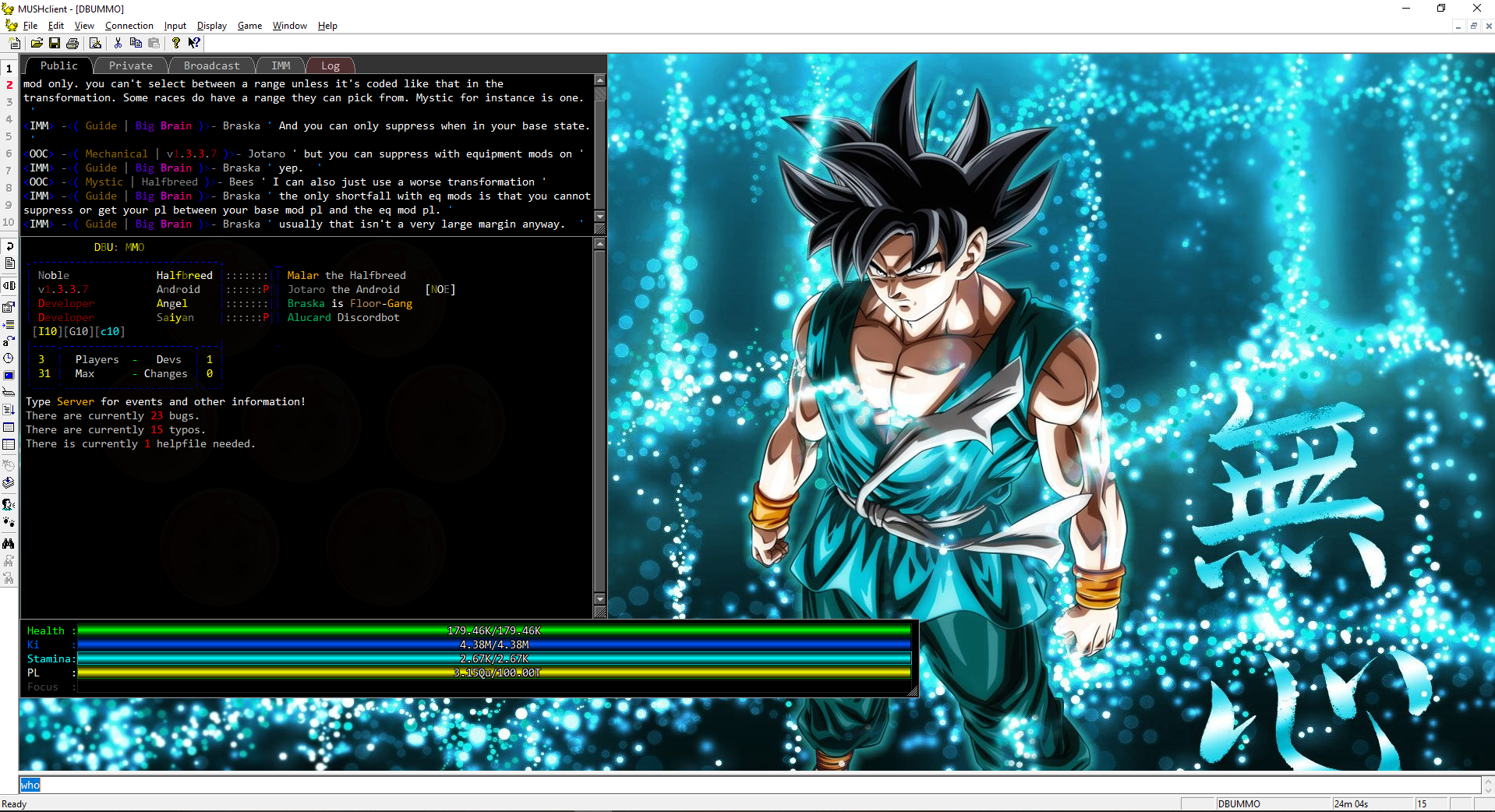Open notes icon in sidebar
This screenshot has width=1495, height=812.
coord(9,427)
